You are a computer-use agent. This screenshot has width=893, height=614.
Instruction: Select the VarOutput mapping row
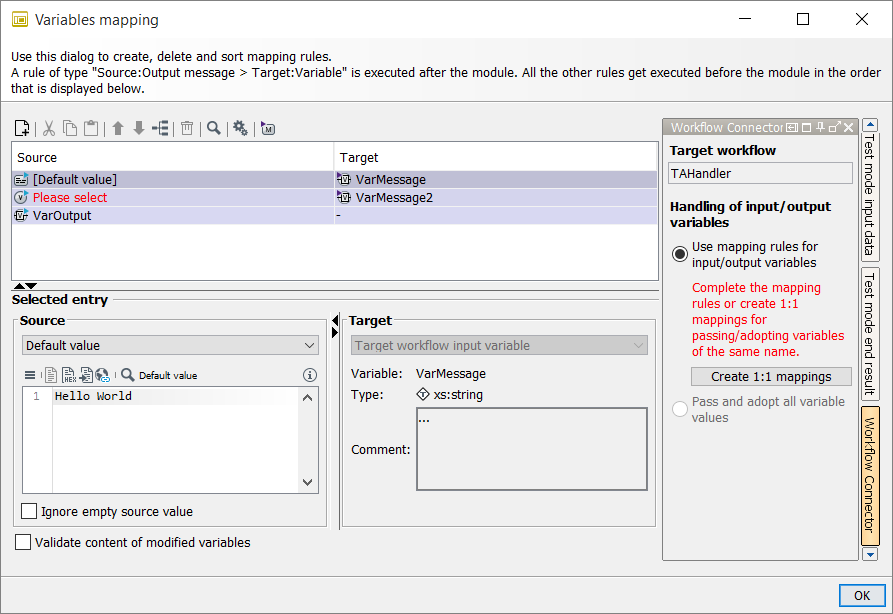(x=62, y=215)
